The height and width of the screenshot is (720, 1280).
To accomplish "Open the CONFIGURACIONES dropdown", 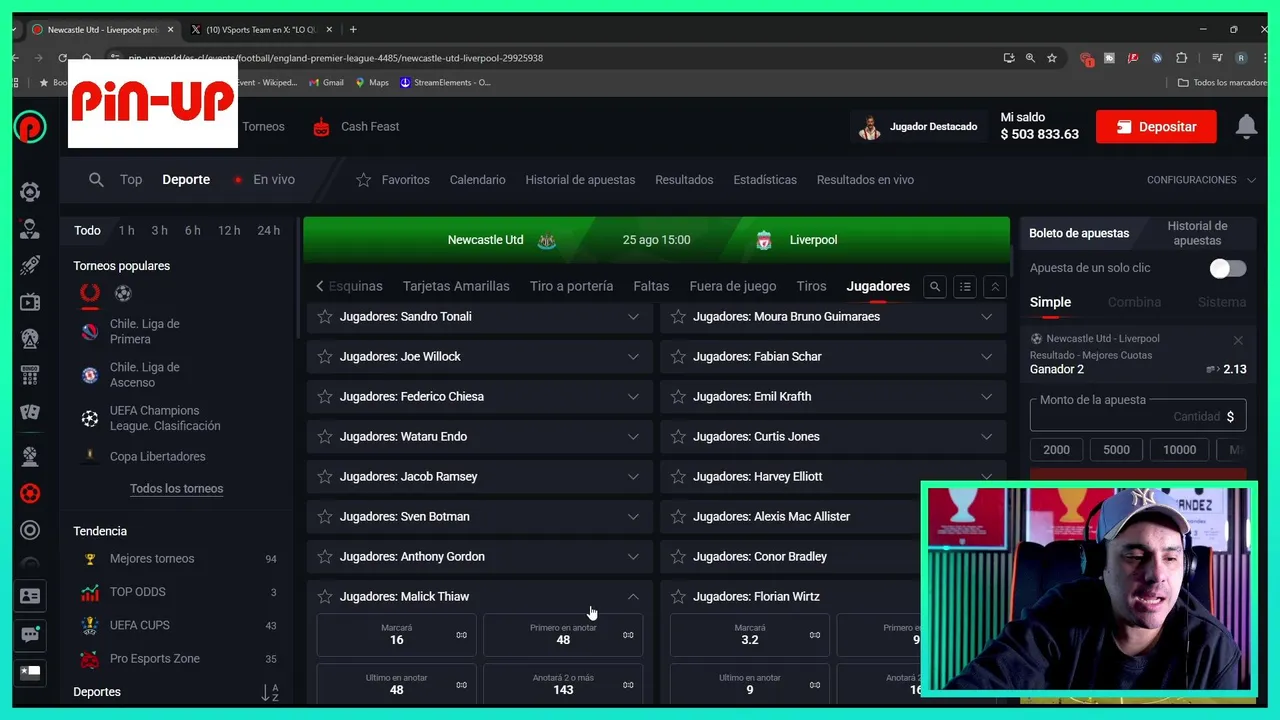I will pyautogui.click(x=1201, y=180).
